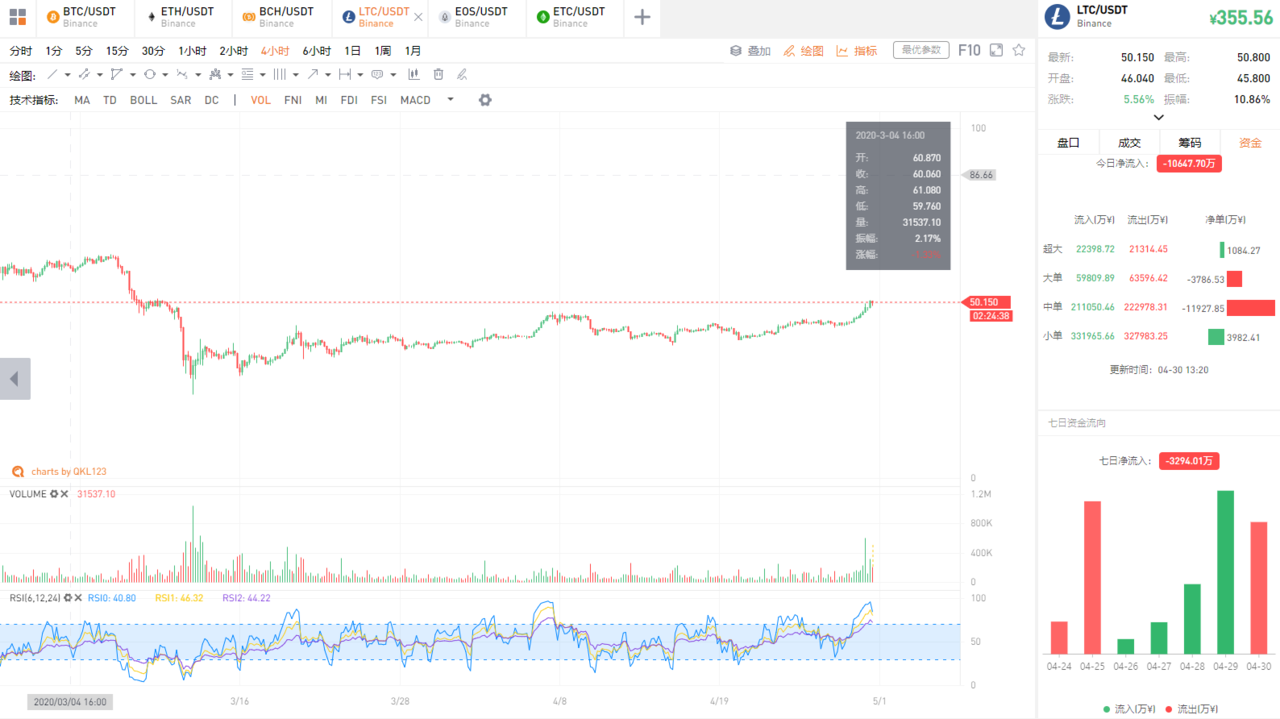Select the 1小时 timeframe
The image size is (1280, 719).
point(192,51)
